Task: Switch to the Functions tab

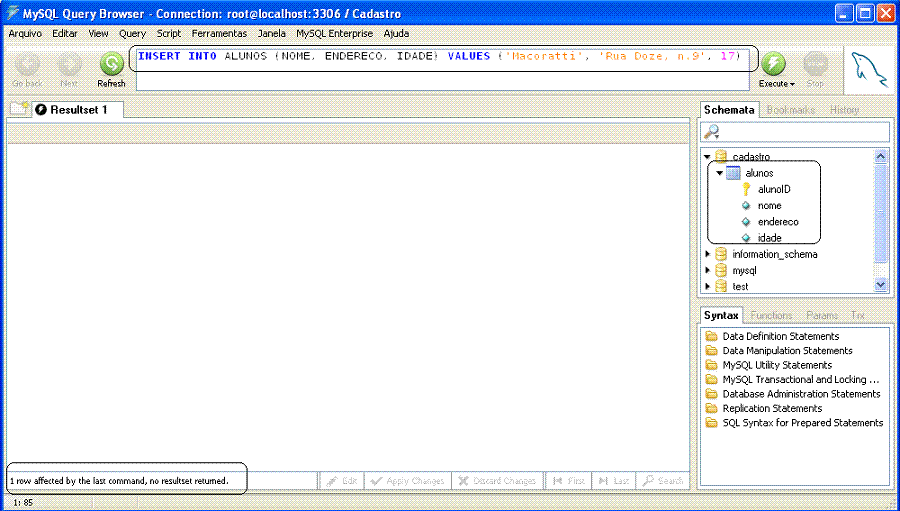Action: (x=771, y=315)
